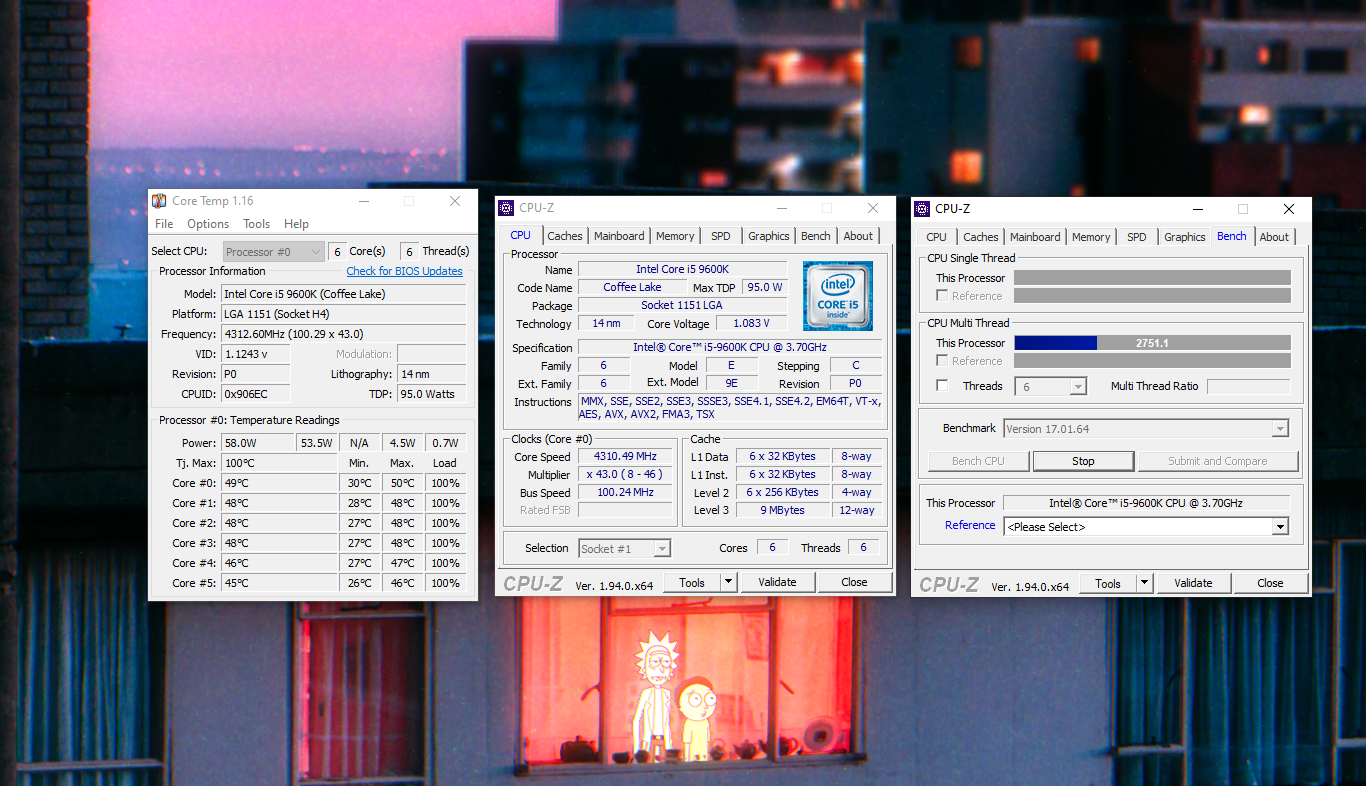Select the Graphics tab in the right CPU-Z window
Viewport: 1366px width, 786px height.
[x=1184, y=237]
